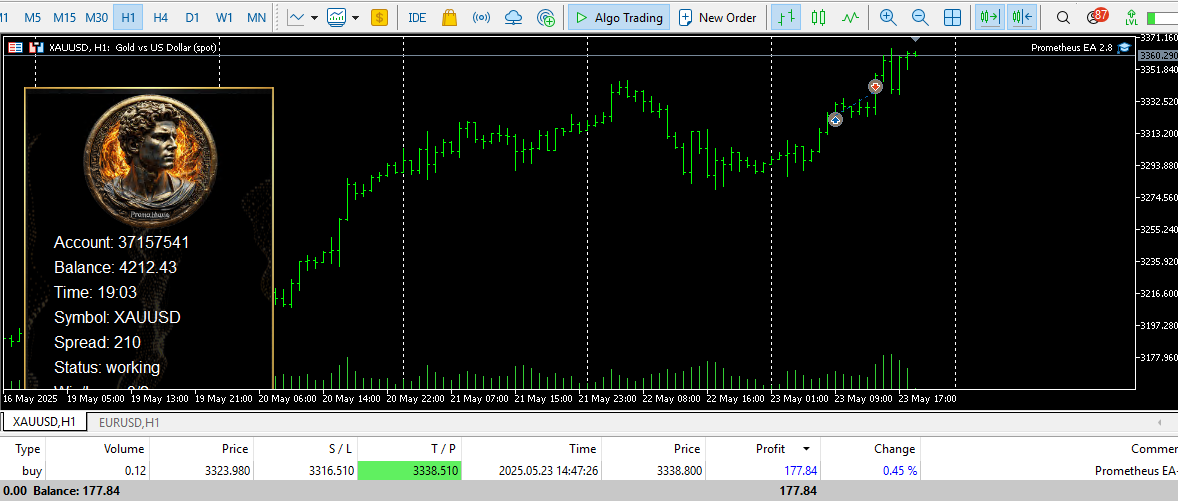Image resolution: width=1178 pixels, height=501 pixels.
Task: Click the Status: working line
Action: 107,367
